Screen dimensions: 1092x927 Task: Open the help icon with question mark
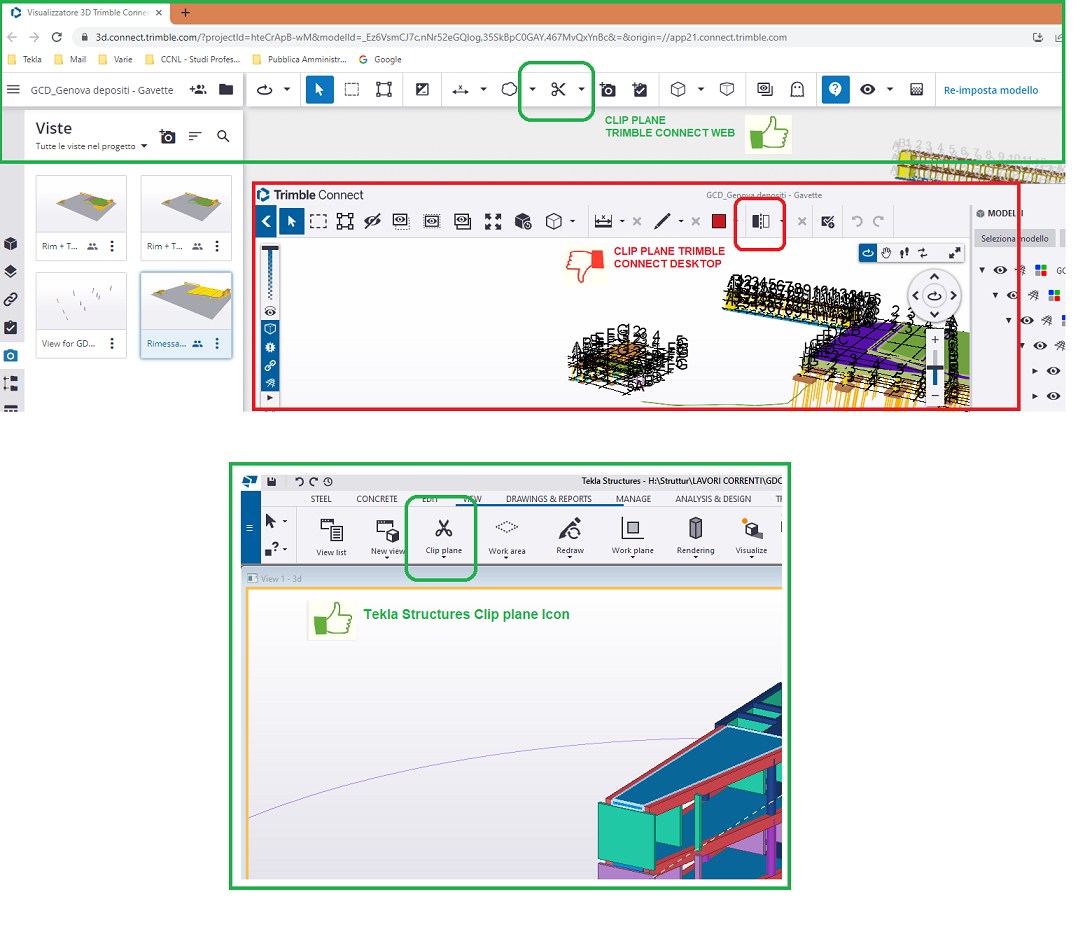click(835, 89)
